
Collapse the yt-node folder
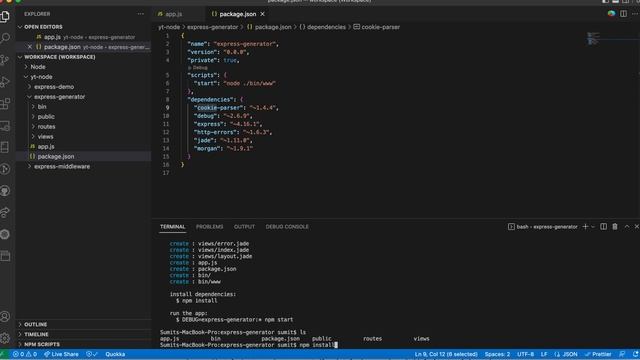point(41,77)
